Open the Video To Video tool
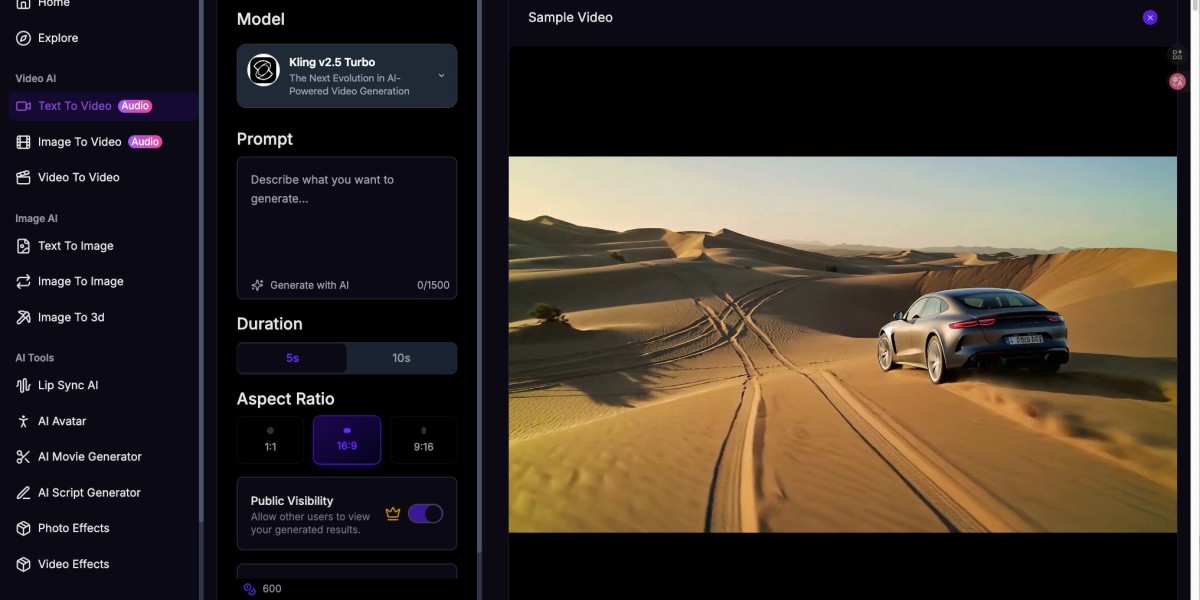Screen dimensions: 1200x600 pos(75,176)
